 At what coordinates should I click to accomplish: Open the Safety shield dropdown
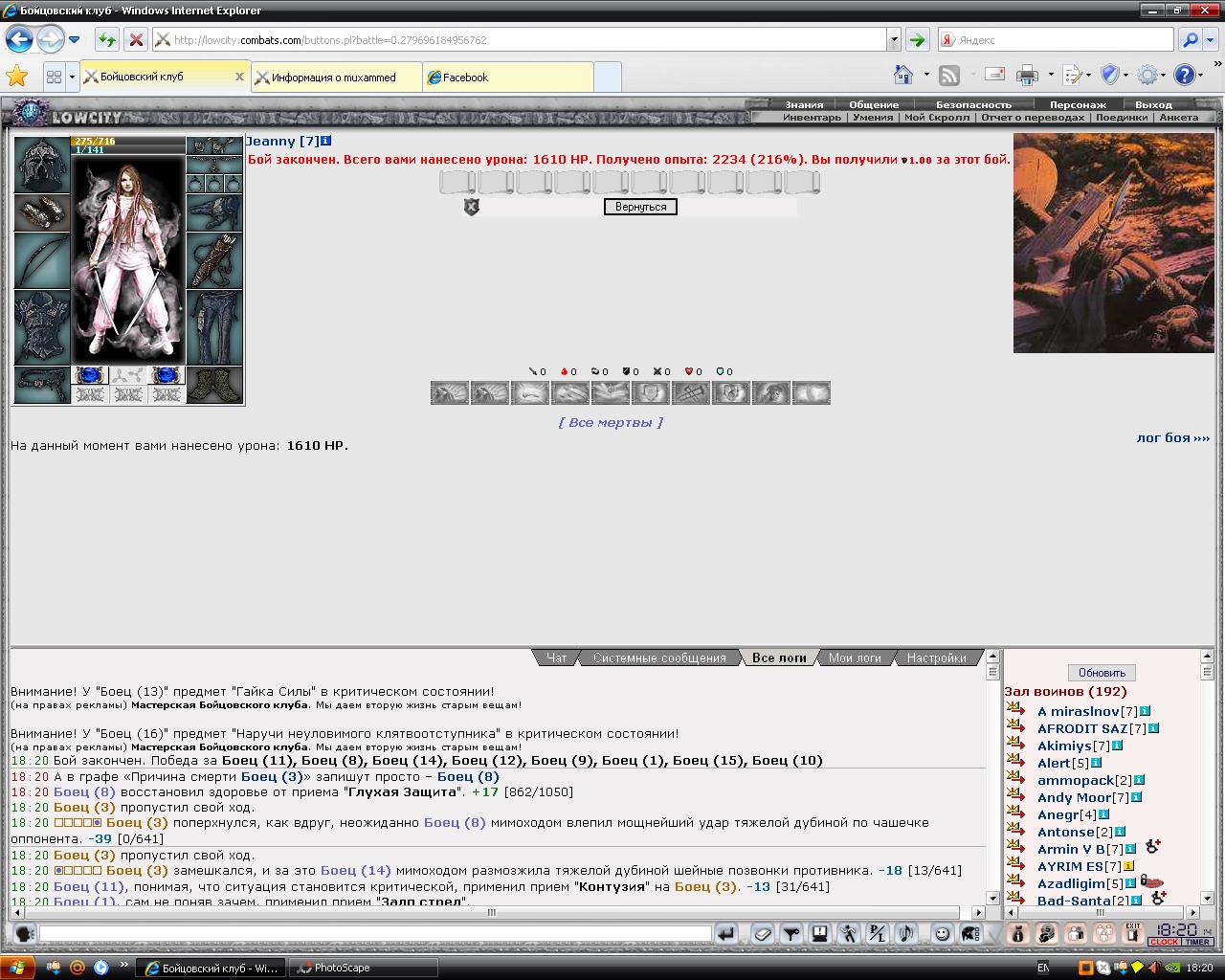(1115, 75)
